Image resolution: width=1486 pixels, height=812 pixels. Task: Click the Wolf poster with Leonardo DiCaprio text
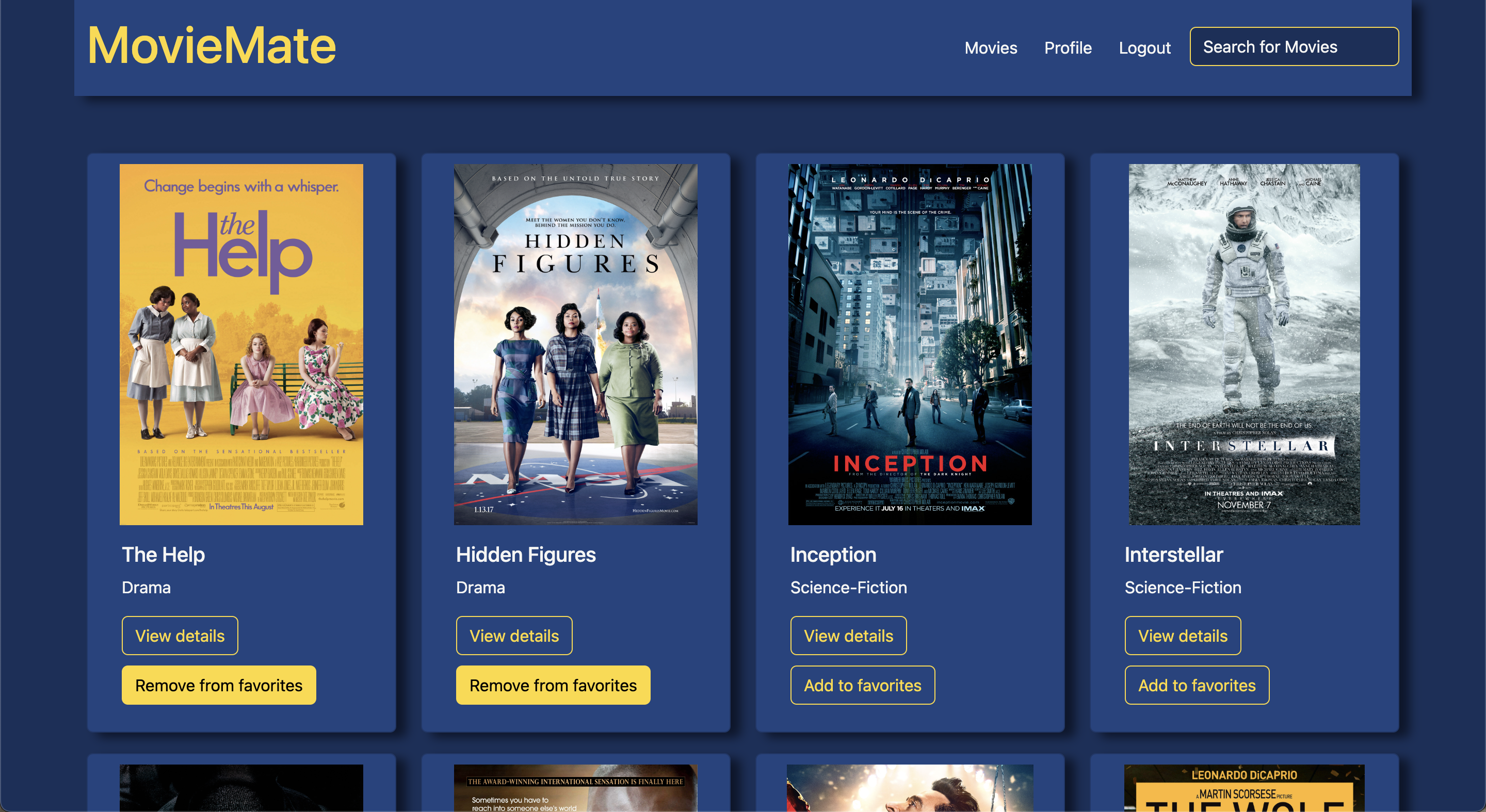click(1243, 788)
